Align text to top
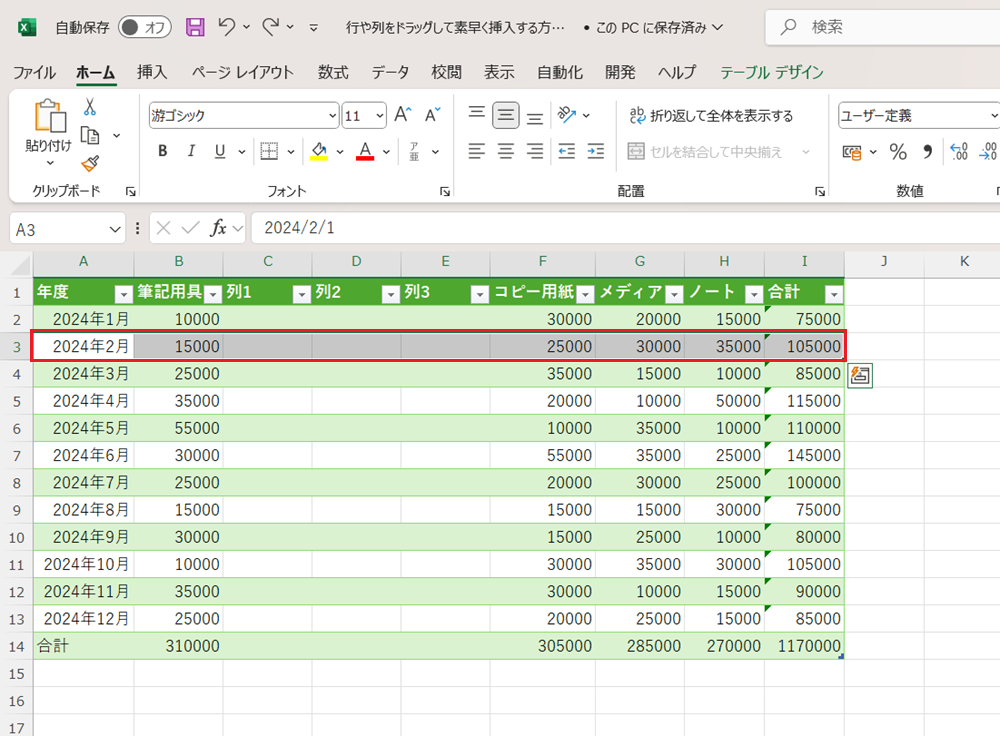 tap(476, 115)
